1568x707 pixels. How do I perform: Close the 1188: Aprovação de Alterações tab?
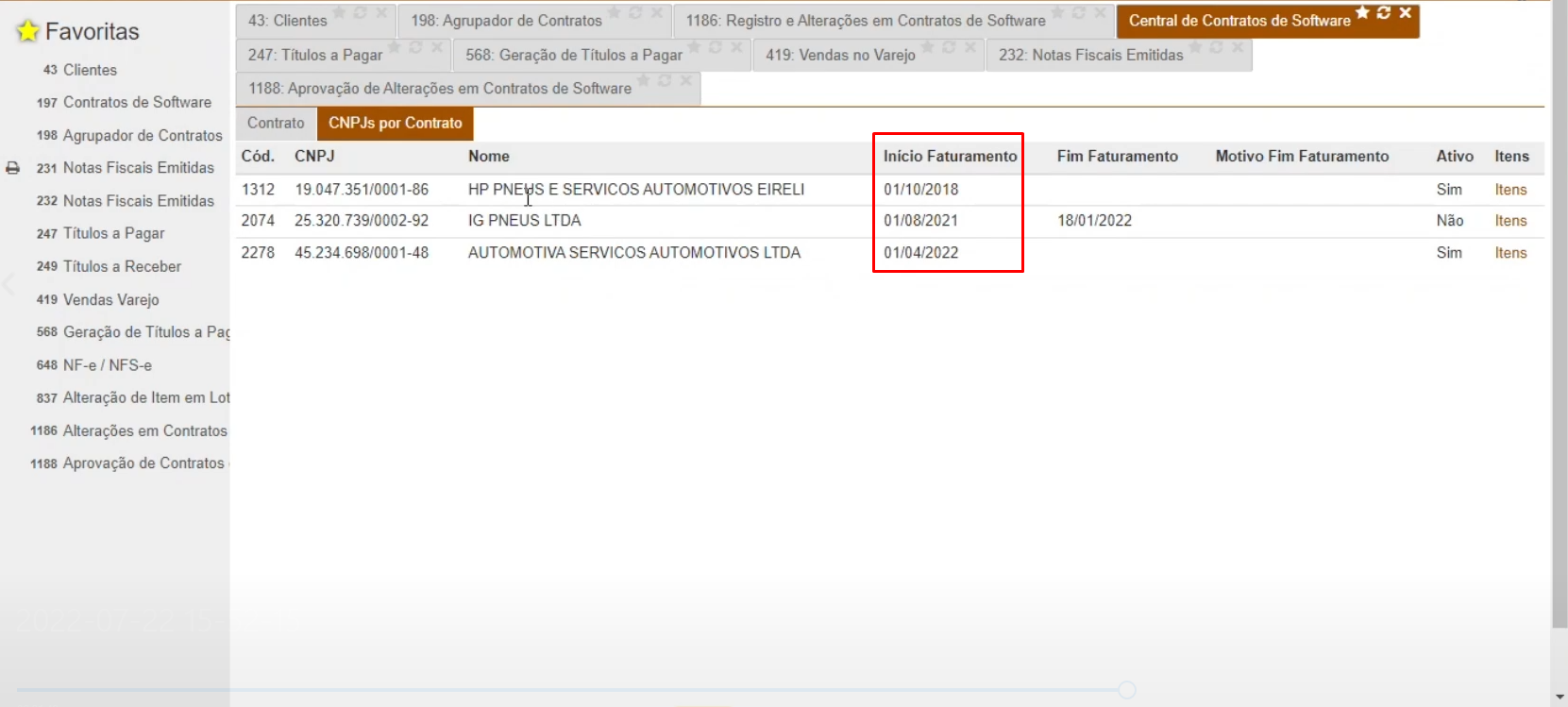pyautogui.click(x=686, y=81)
